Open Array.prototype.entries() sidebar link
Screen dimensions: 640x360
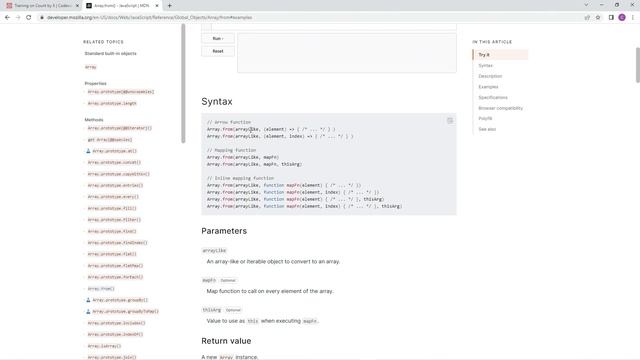[115, 185]
